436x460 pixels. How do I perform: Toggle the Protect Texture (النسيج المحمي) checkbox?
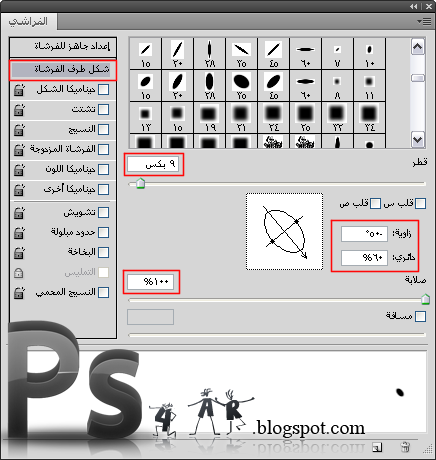(x=104, y=292)
